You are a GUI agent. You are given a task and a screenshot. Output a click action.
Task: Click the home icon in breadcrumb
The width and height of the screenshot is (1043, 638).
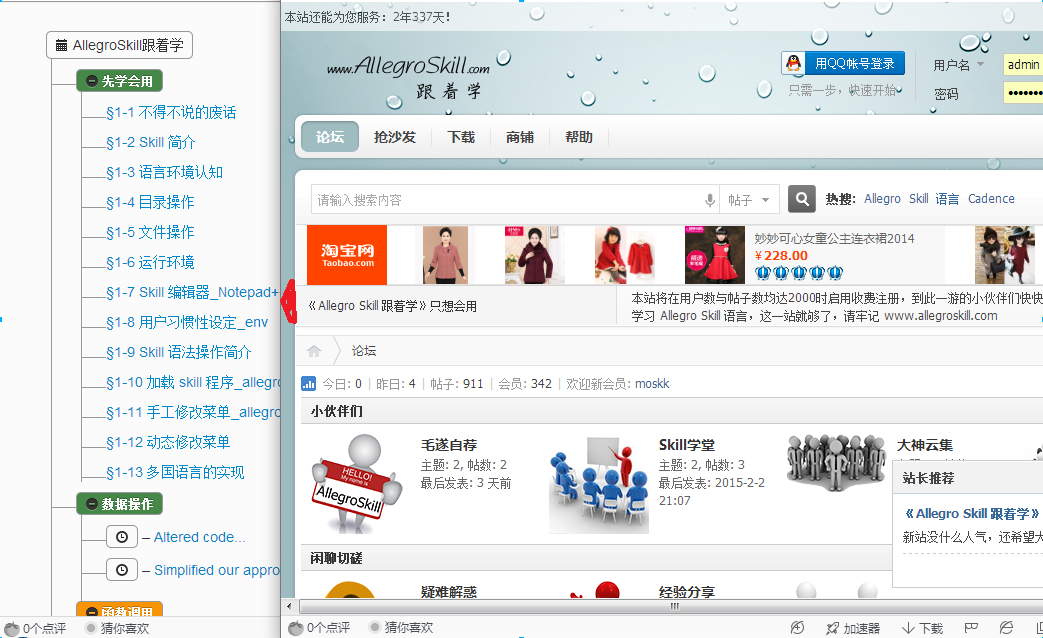(314, 351)
